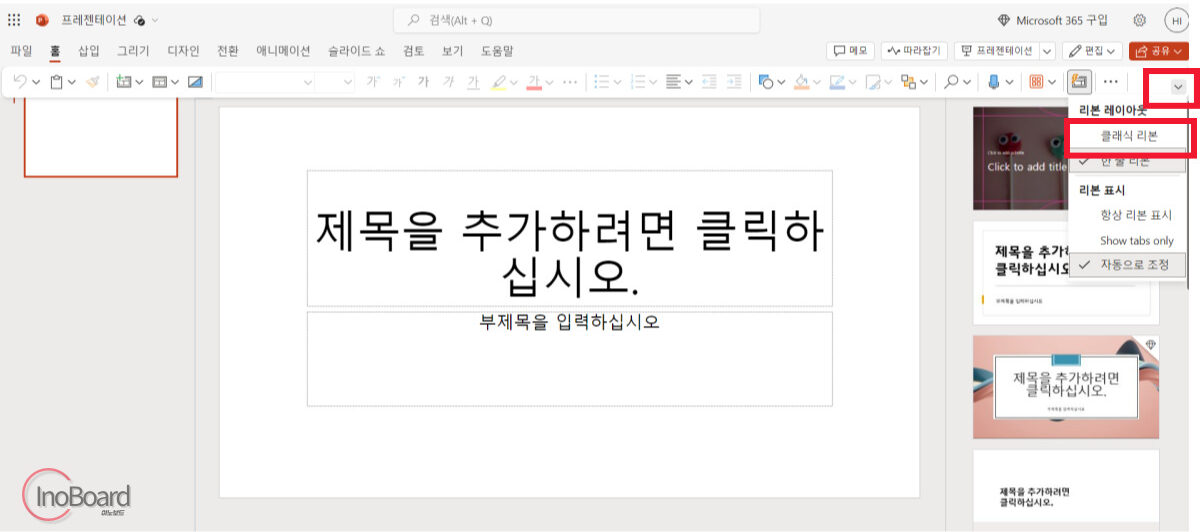Viewport: 1200px width, 532px height.
Task: Click Microsoft 365 구입 link
Action: pos(1053,20)
